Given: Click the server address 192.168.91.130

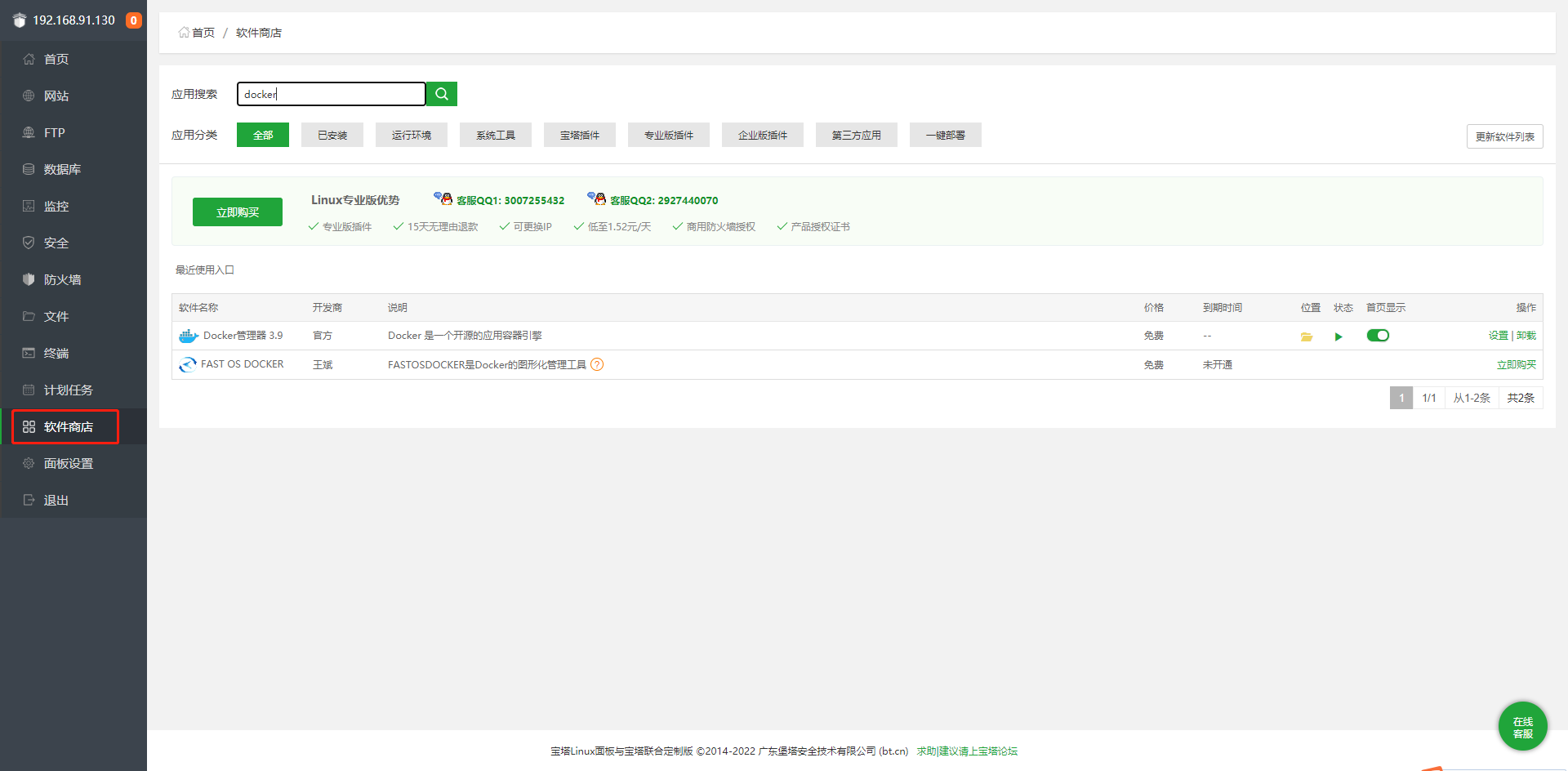Looking at the screenshot, I should click(74, 20).
